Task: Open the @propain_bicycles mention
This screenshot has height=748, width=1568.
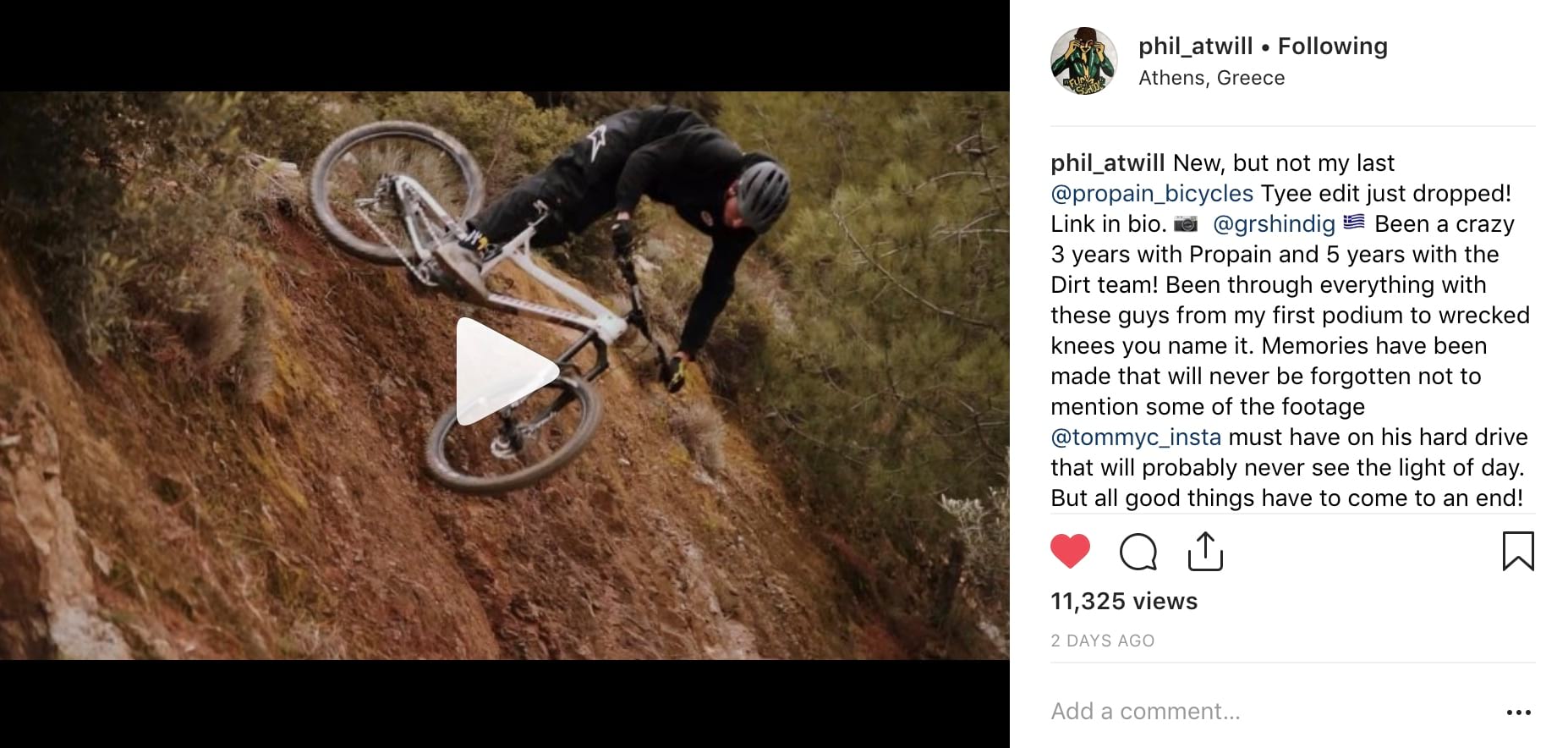Action: coord(1152,194)
